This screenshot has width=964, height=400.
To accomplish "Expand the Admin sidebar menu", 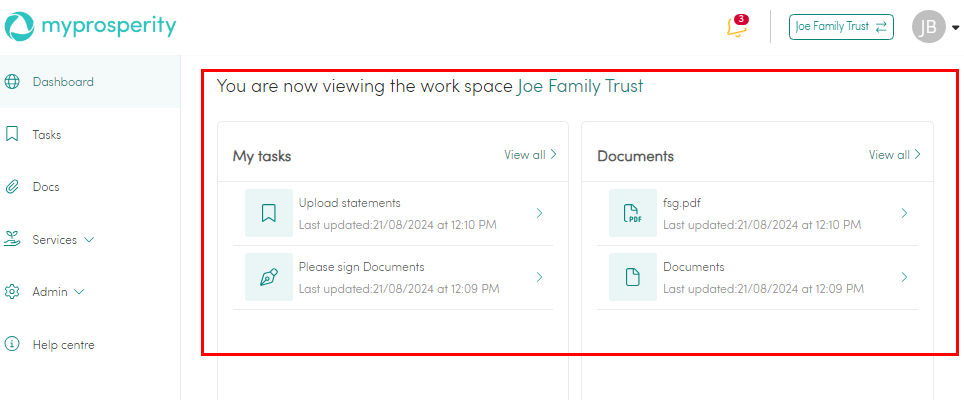I will pyautogui.click(x=58, y=292).
